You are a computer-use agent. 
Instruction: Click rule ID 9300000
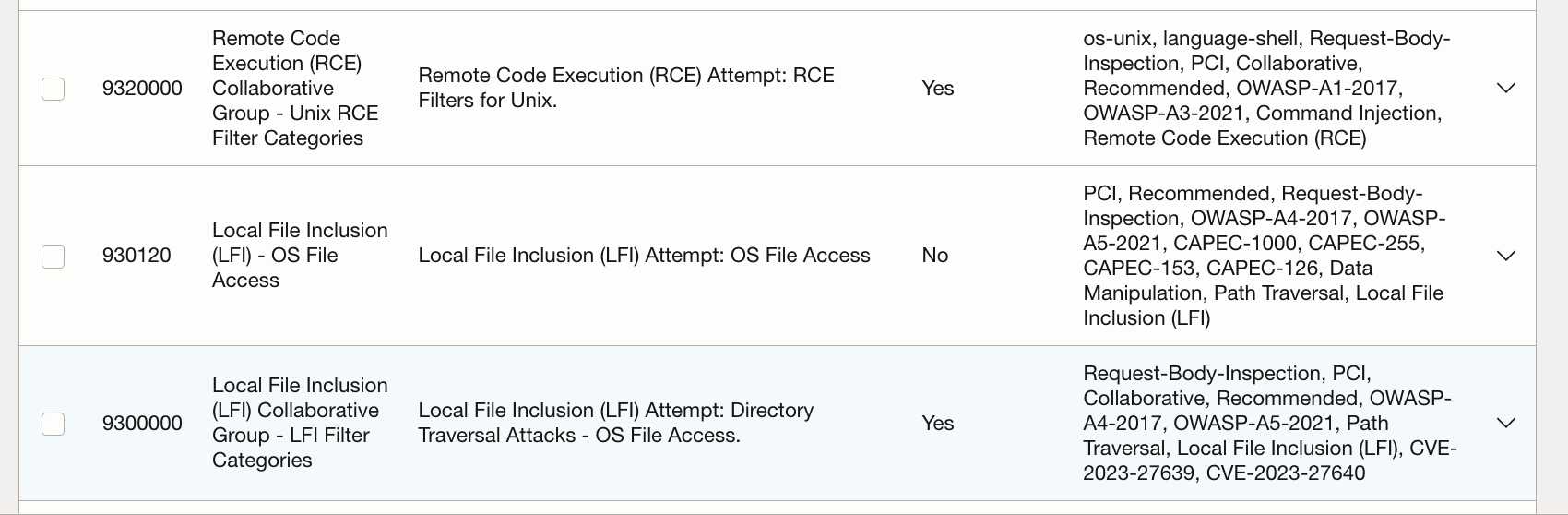pyautogui.click(x=142, y=424)
